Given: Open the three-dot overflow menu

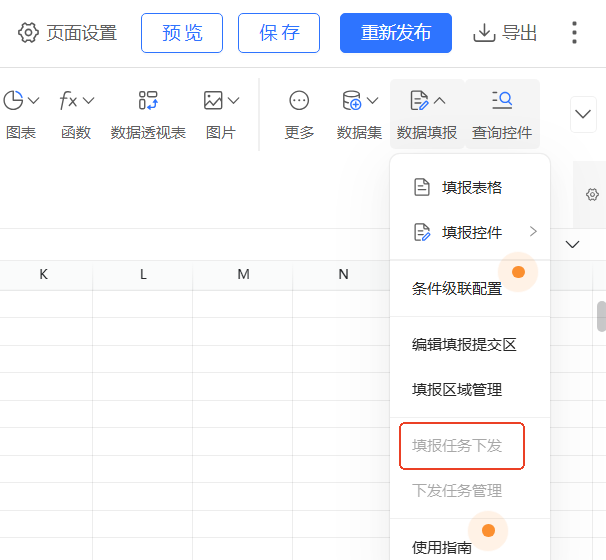Looking at the screenshot, I should 574,33.
